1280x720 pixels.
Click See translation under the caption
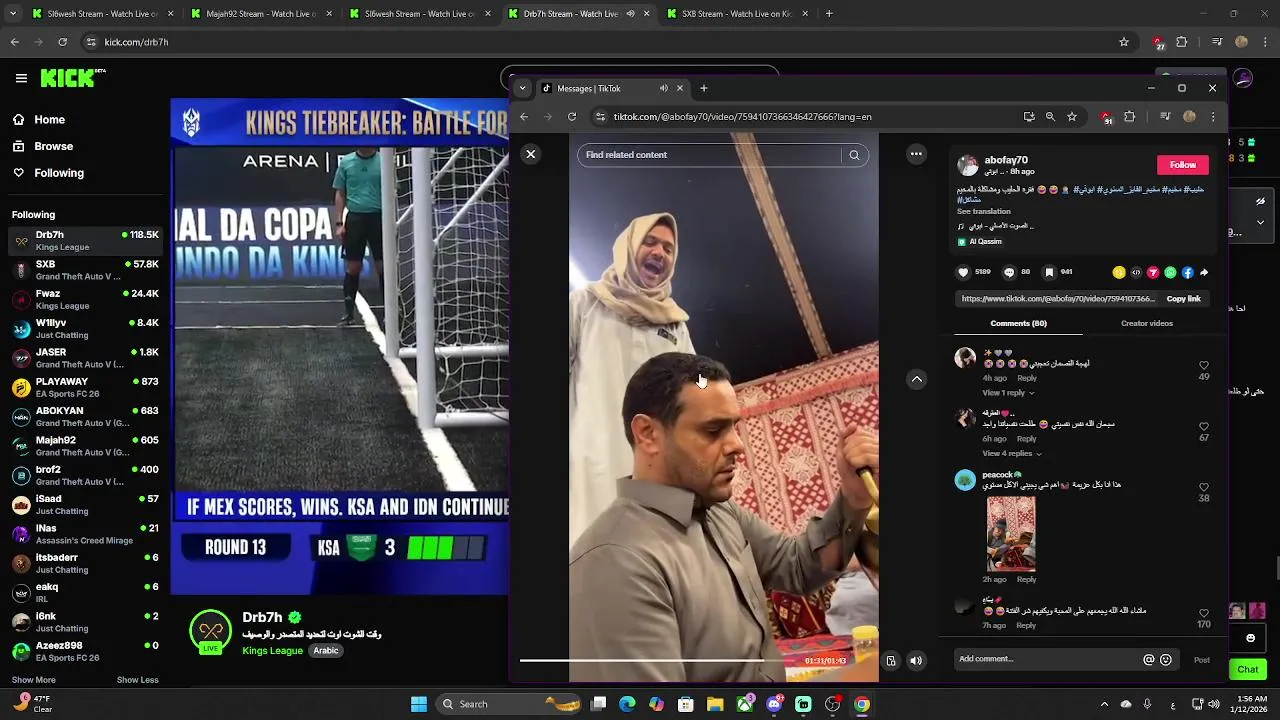point(983,211)
